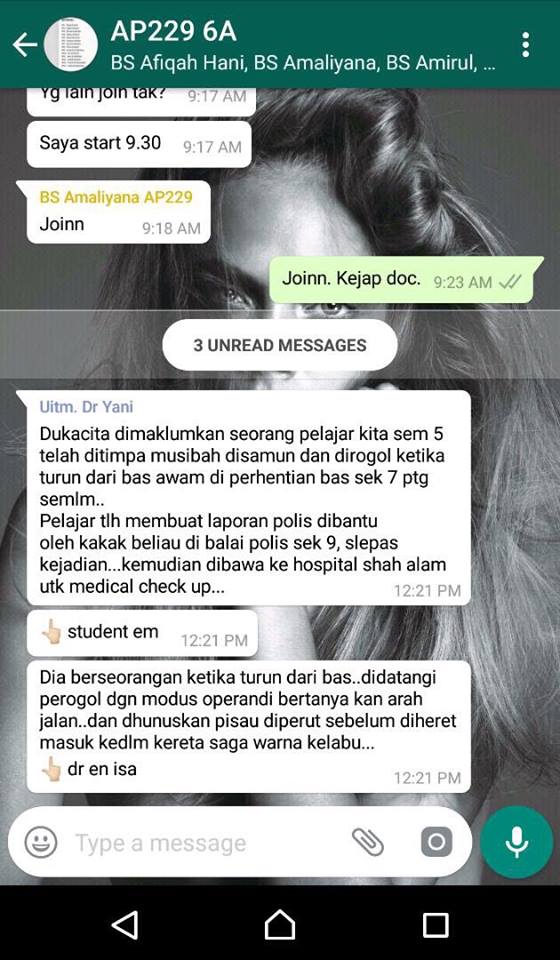Open the camera icon in message bar

coord(436,842)
